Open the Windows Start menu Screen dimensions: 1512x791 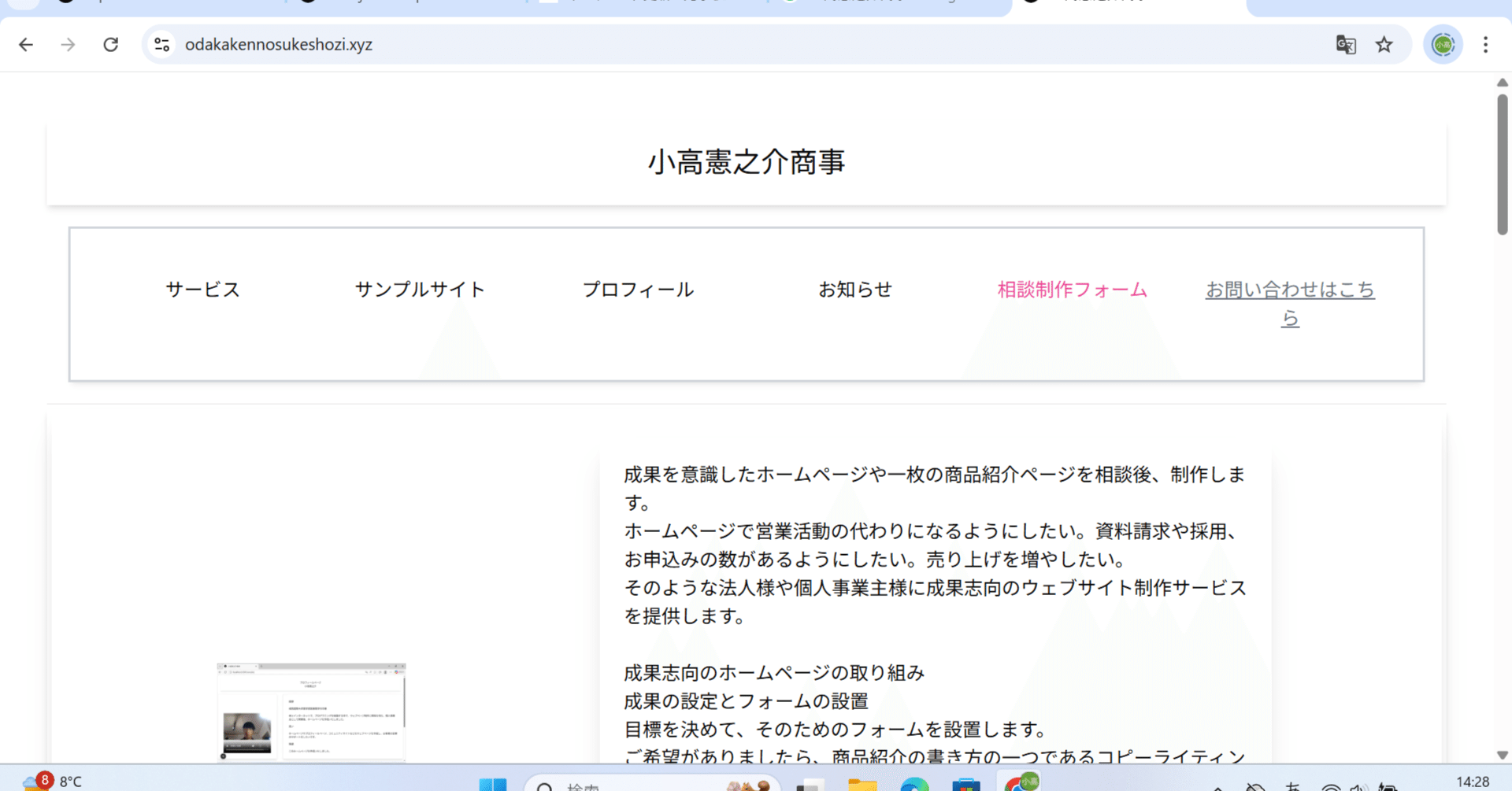pyautogui.click(x=495, y=785)
